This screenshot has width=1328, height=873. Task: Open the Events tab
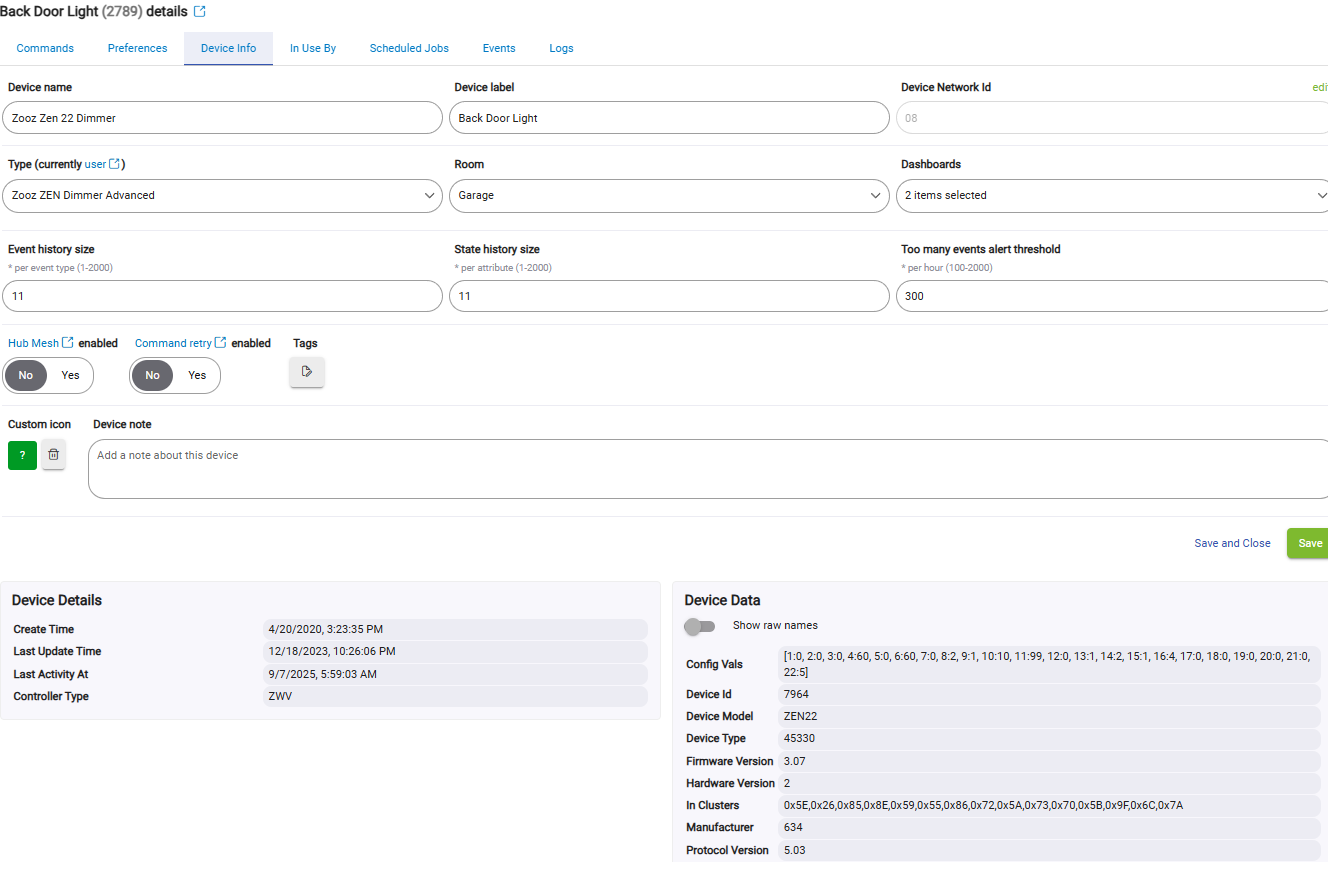(499, 48)
